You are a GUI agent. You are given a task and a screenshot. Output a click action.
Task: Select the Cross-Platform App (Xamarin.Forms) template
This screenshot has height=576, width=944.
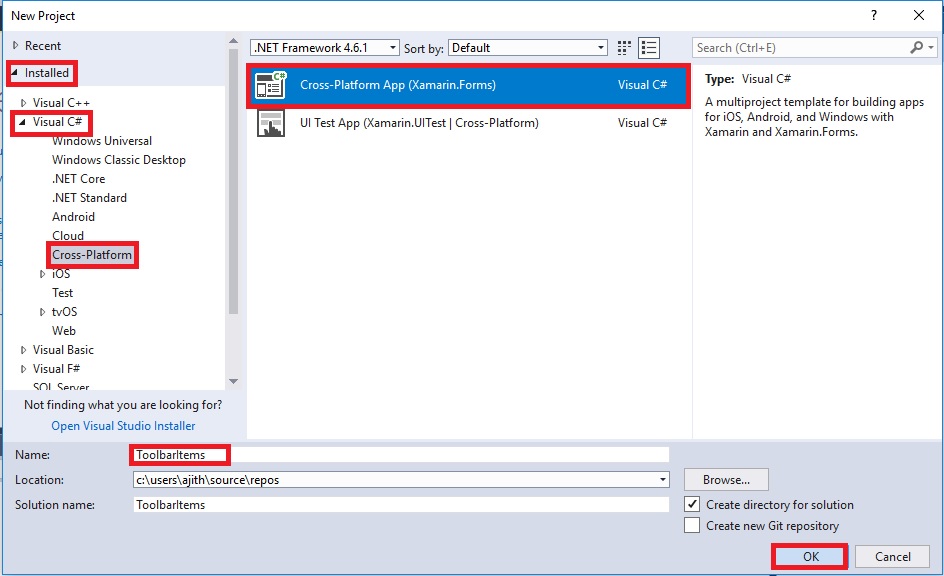click(468, 85)
